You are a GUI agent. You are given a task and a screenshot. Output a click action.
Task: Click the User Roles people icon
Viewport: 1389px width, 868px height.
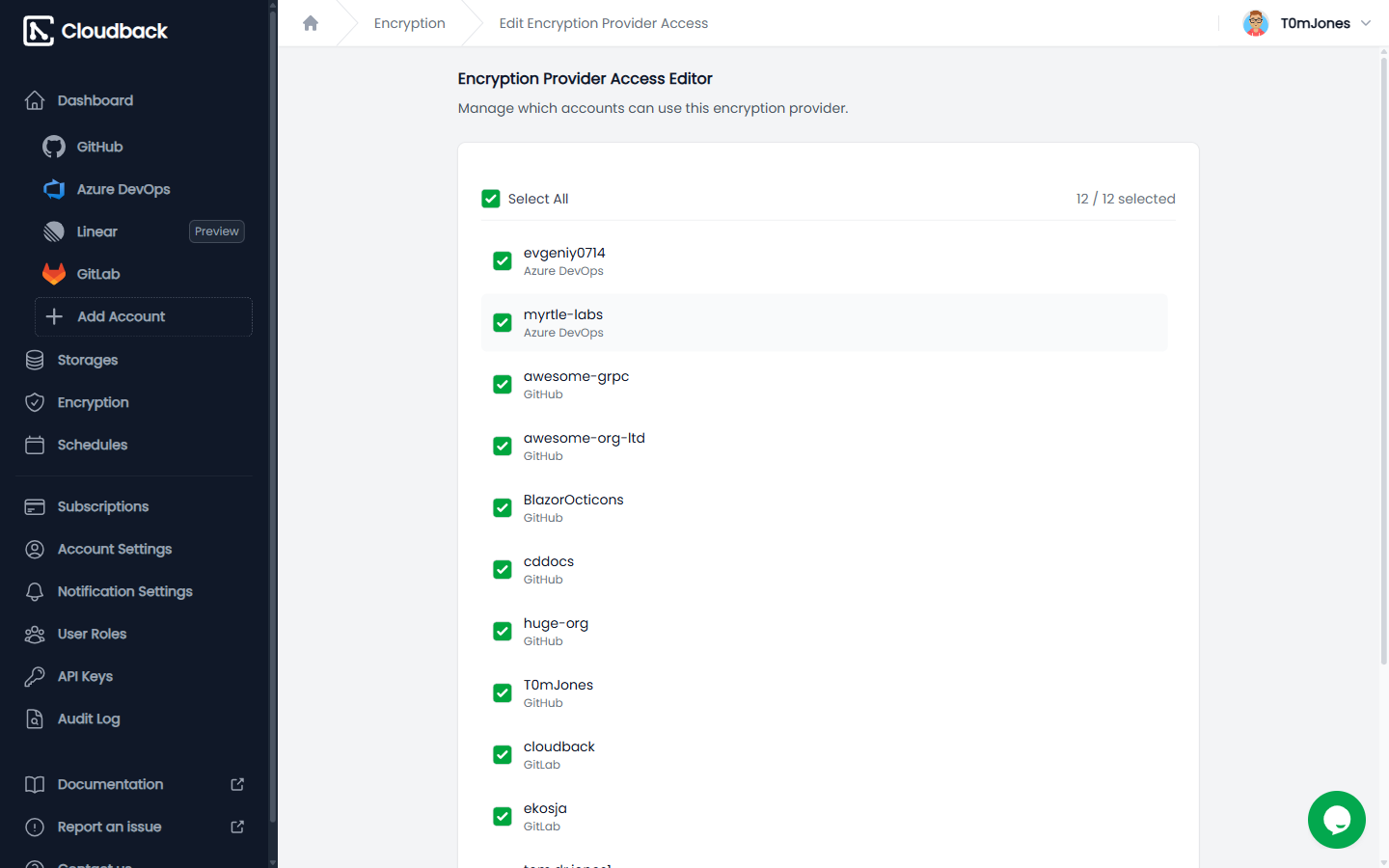click(35, 634)
